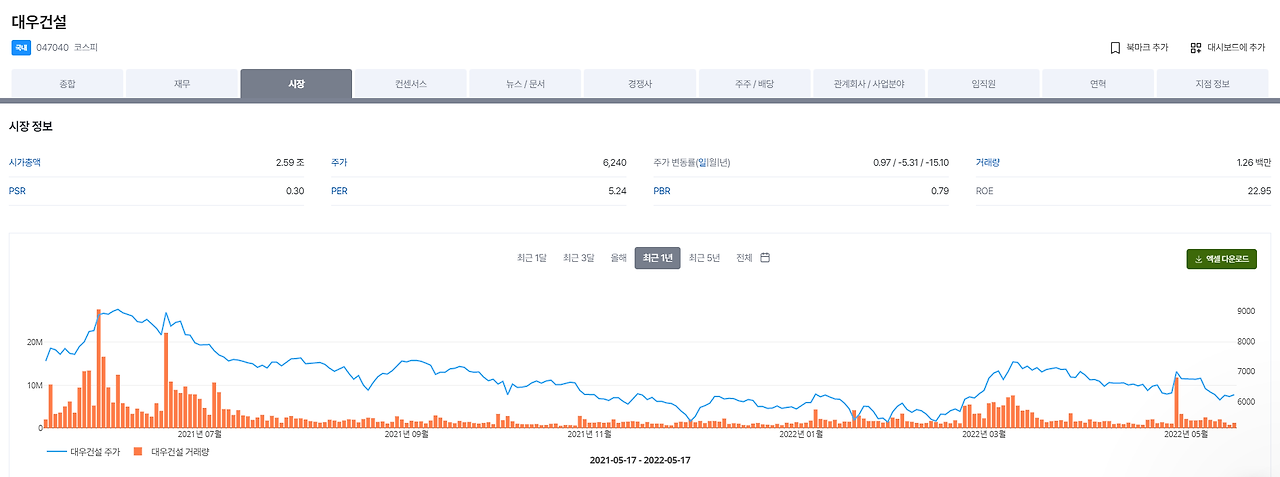Switch to the 경쟁사 tab
Screen dimensions: 1280x477
pos(640,84)
